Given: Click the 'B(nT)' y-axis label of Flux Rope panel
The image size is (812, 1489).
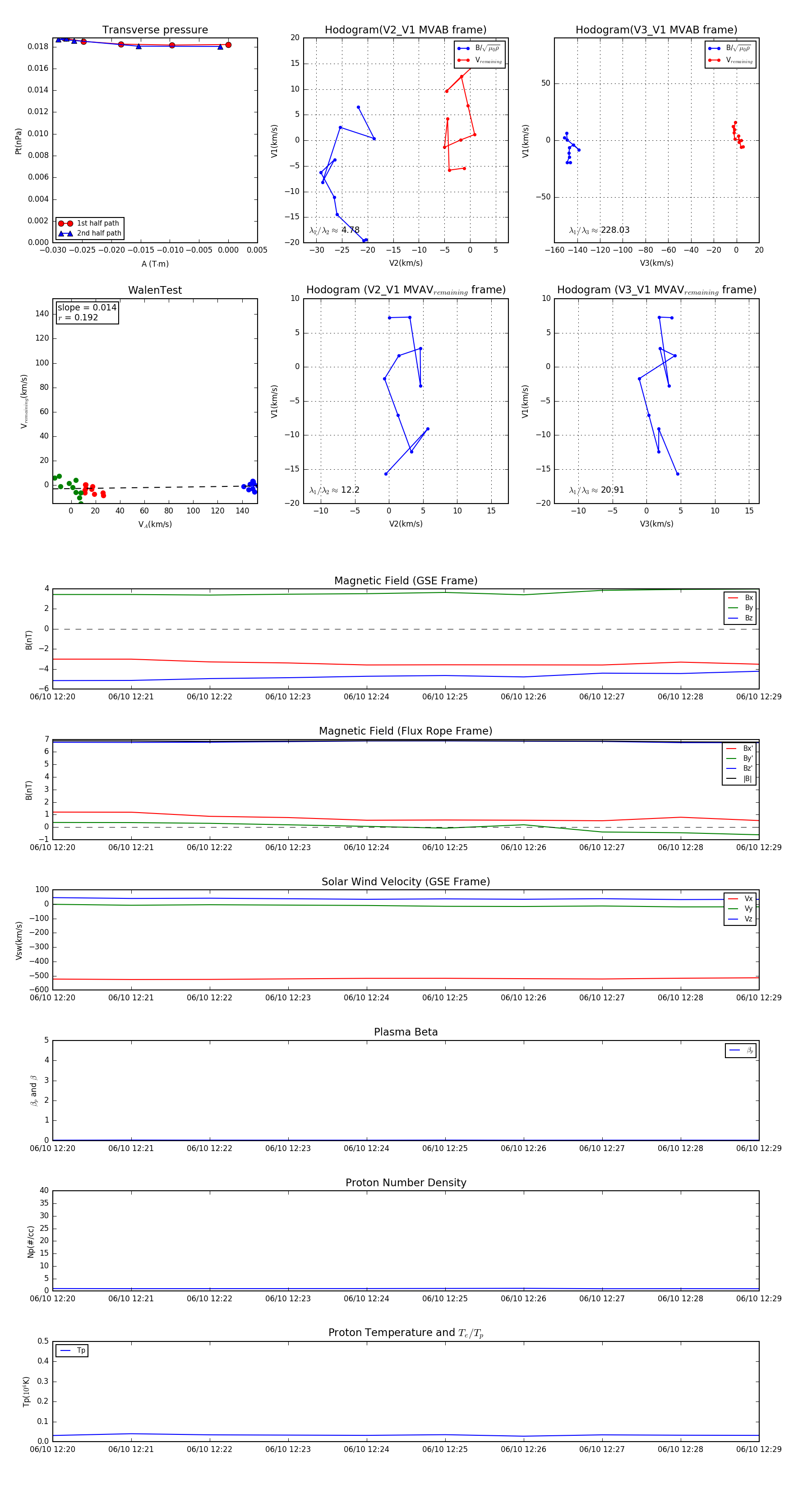Looking at the screenshot, I should pos(29,790).
